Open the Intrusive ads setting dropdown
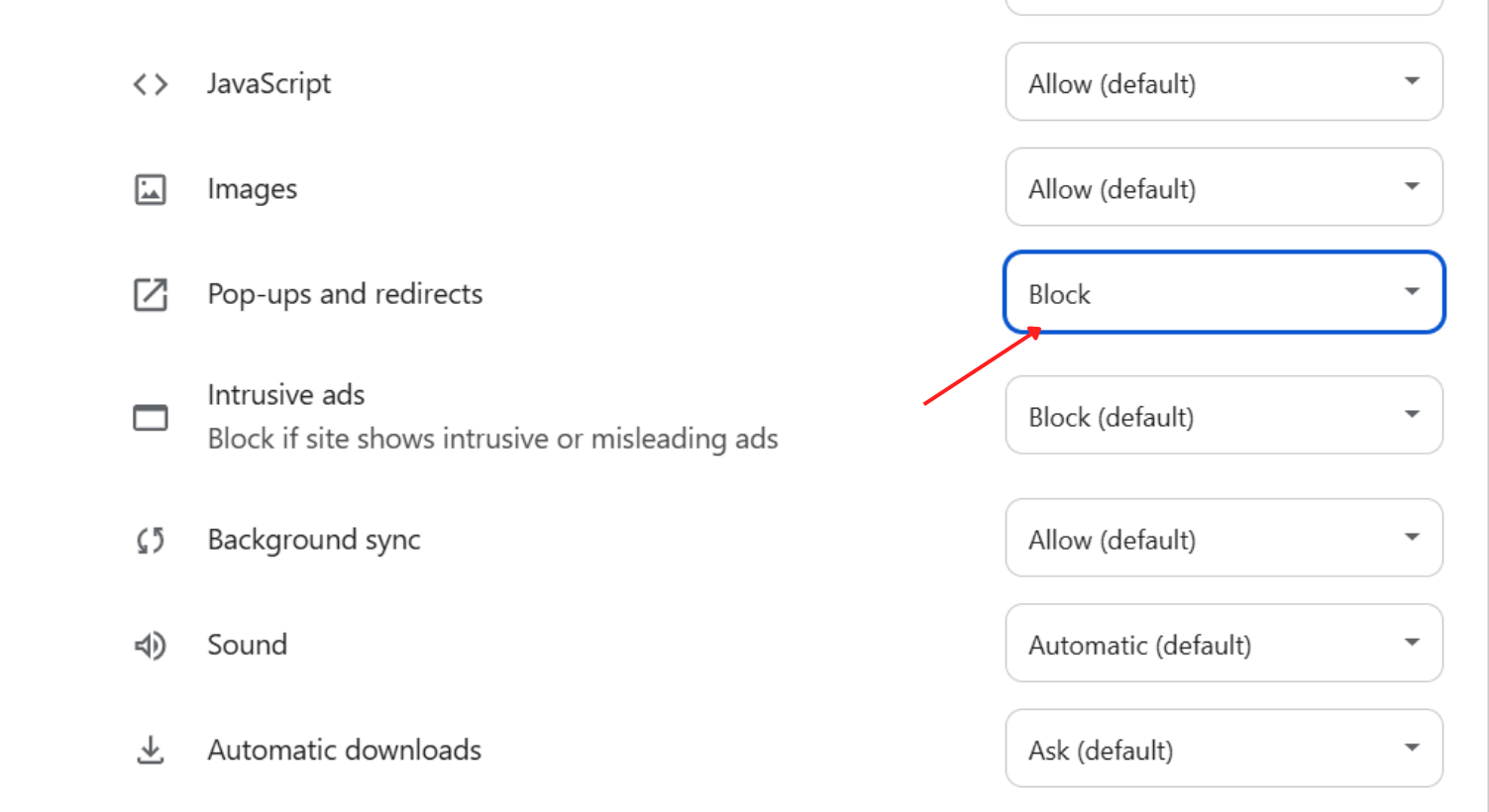This screenshot has height=812, width=1489. point(1223,416)
